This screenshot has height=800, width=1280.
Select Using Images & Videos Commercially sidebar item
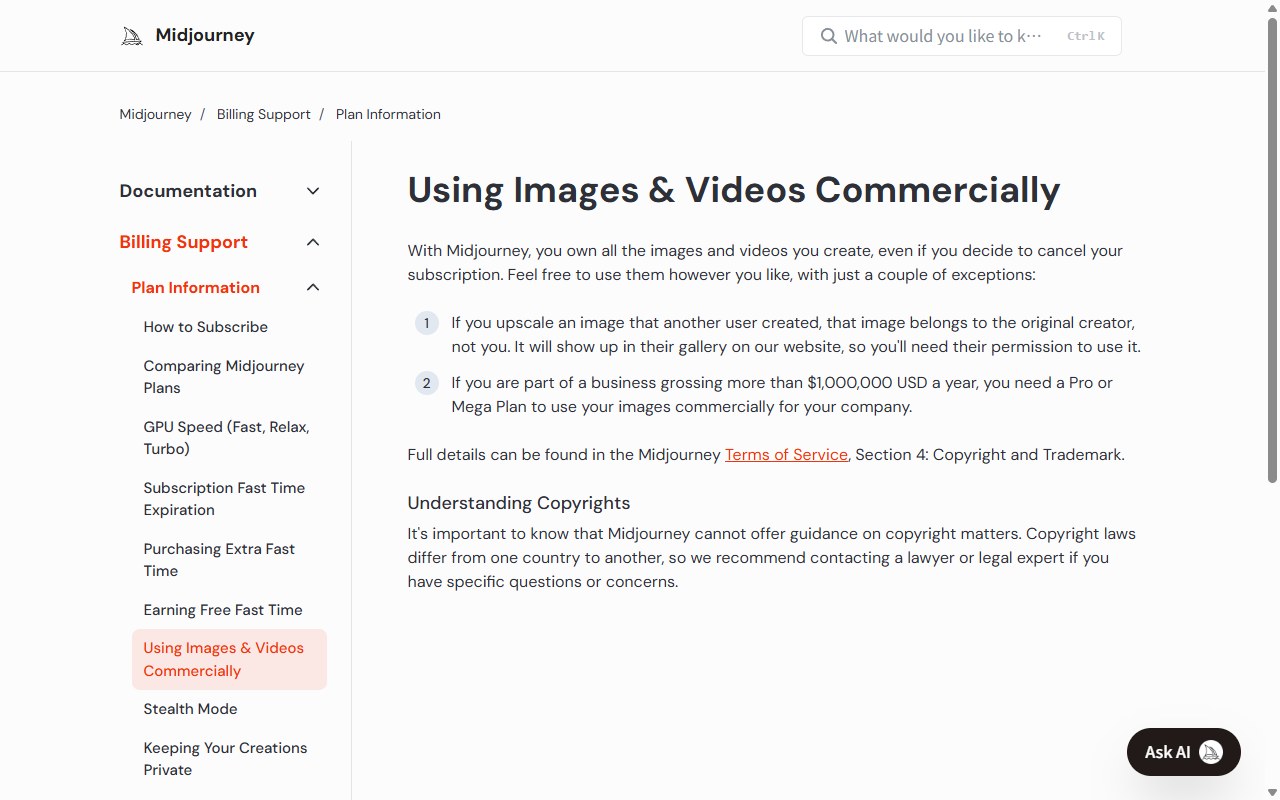pos(229,659)
